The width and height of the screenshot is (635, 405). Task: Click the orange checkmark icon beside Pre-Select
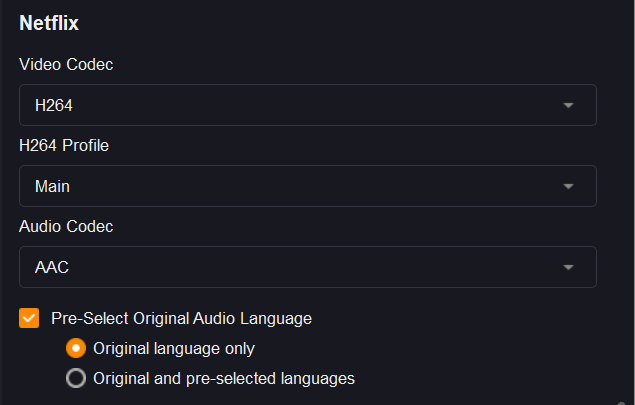click(x=29, y=318)
